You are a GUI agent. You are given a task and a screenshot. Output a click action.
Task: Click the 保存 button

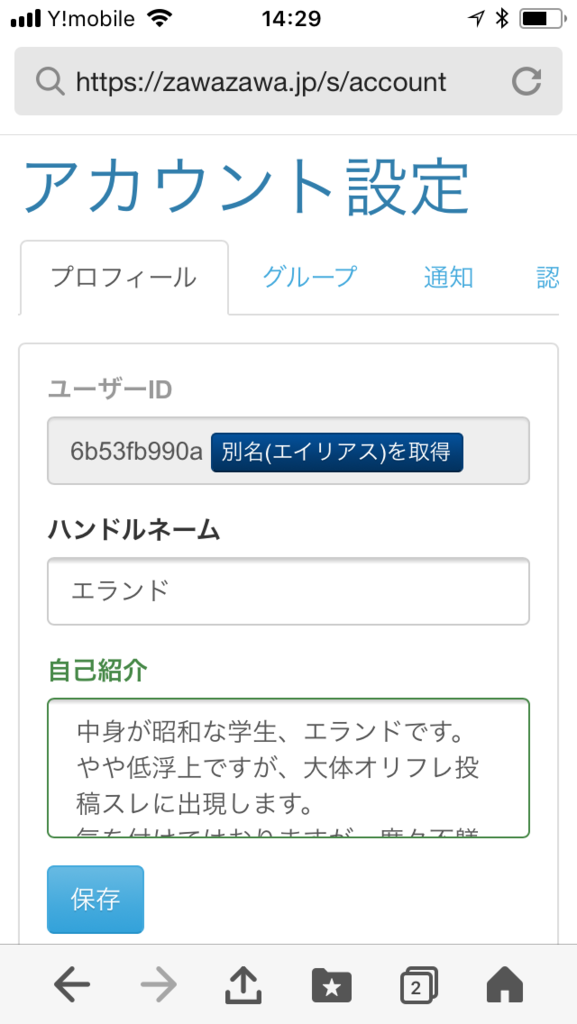pyautogui.click(x=95, y=899)
